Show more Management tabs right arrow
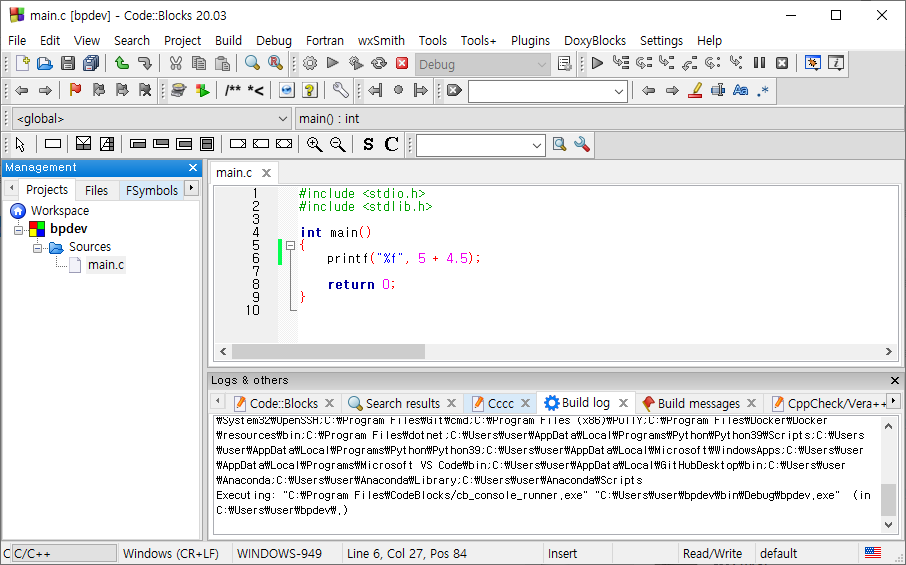The image size is (906, 565). coord(191,188)
